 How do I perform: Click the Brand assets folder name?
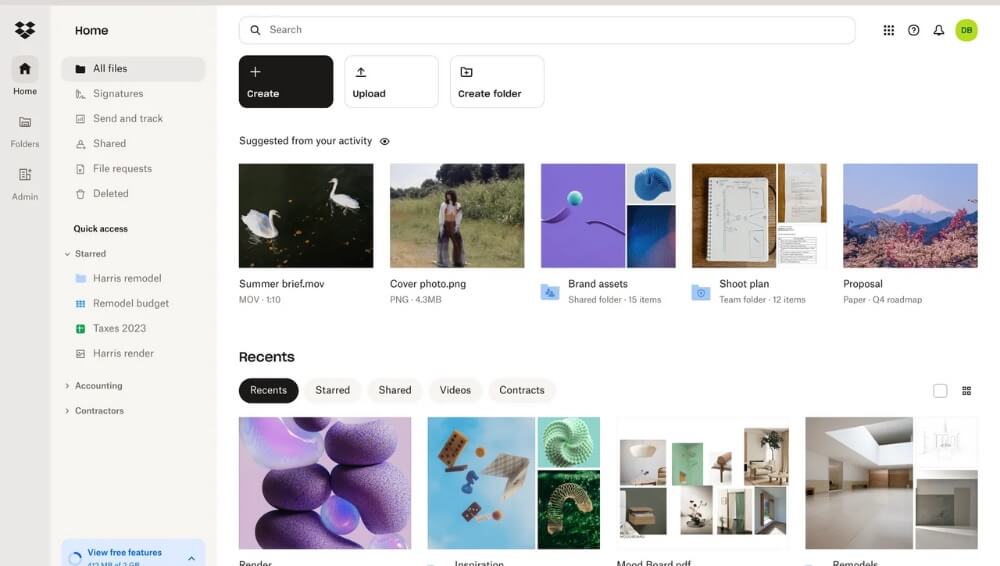pyautogui.click(x=598, y=284)
